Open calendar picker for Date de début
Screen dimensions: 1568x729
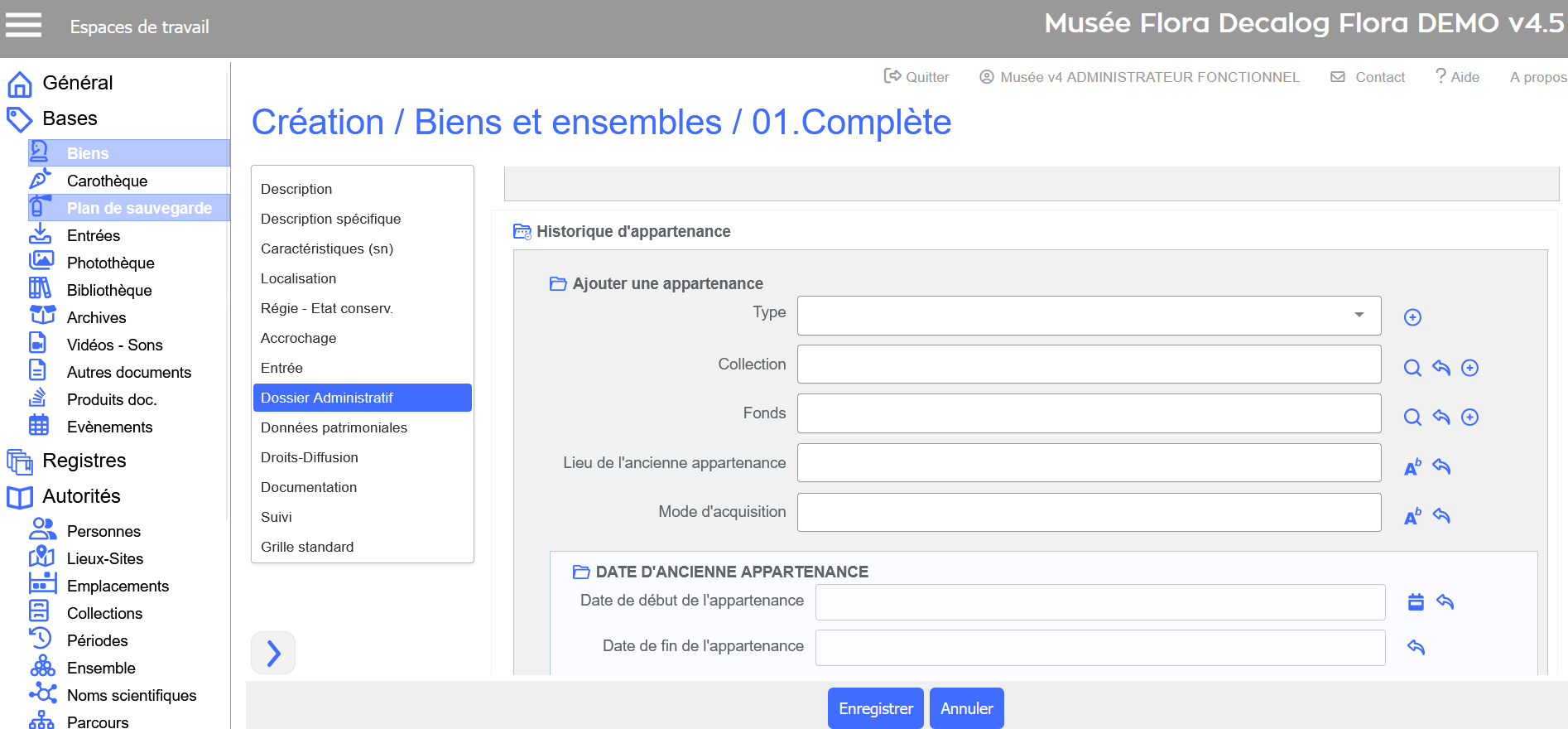1416,602
